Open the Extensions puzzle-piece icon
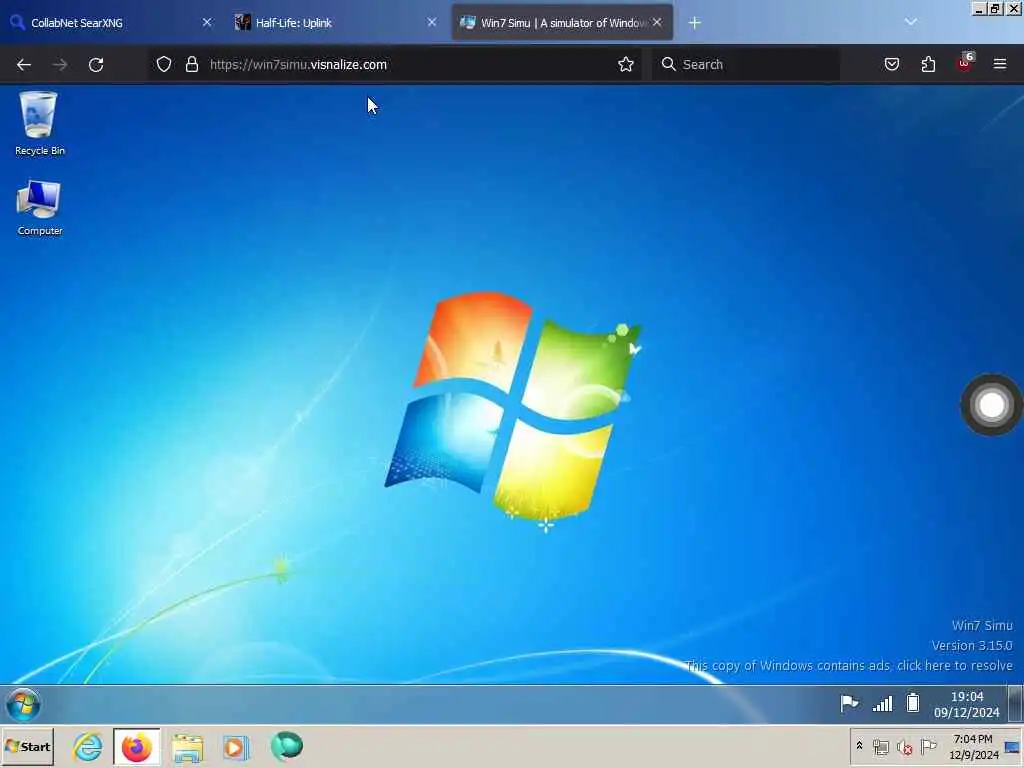Viewport: 1024px width, 768px height. (928, 64)
